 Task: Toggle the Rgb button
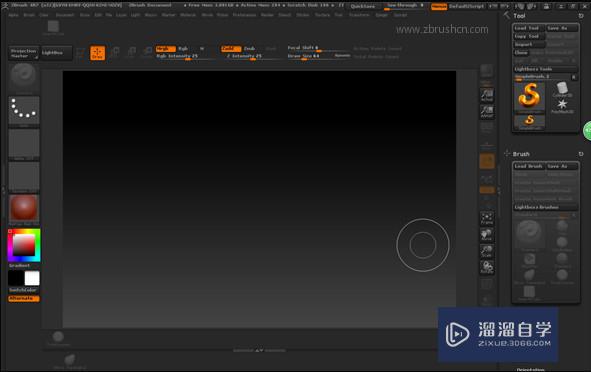pos(183,49)
